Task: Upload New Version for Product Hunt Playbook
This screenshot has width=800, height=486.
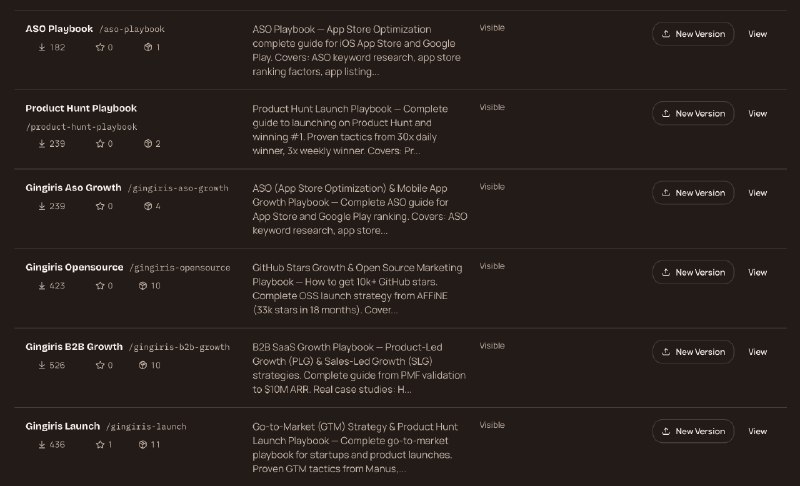Action: click(693, 113)
